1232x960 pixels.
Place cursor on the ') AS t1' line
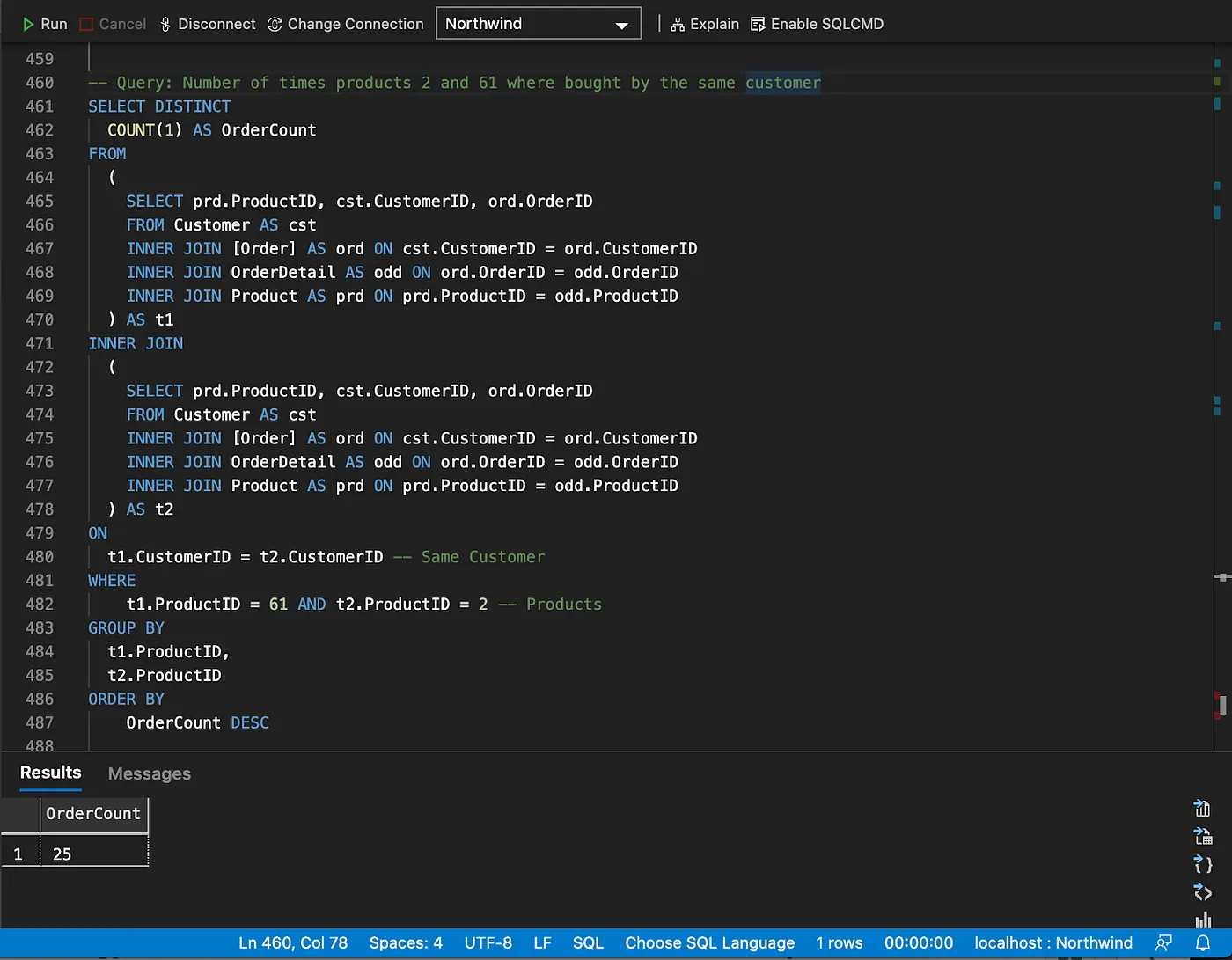click(x=141, y=319)
